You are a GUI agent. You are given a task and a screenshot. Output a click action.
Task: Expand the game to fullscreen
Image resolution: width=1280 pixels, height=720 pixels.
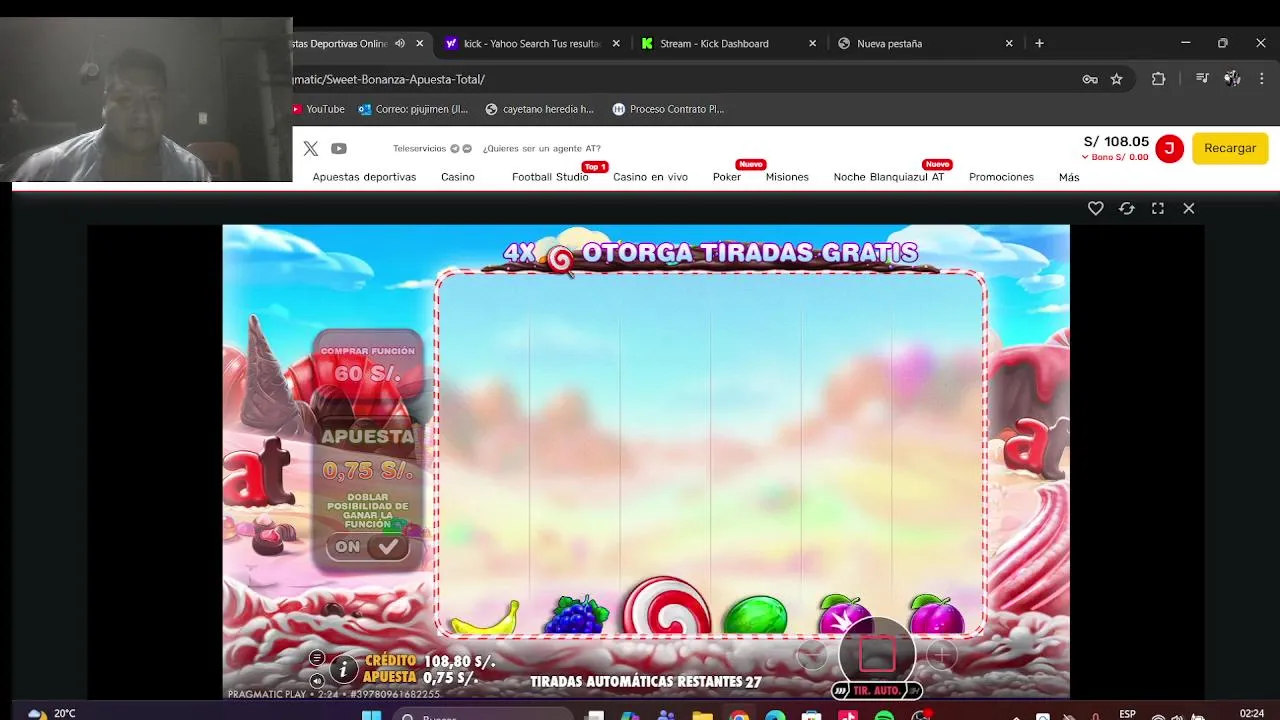pos(1158,208)
